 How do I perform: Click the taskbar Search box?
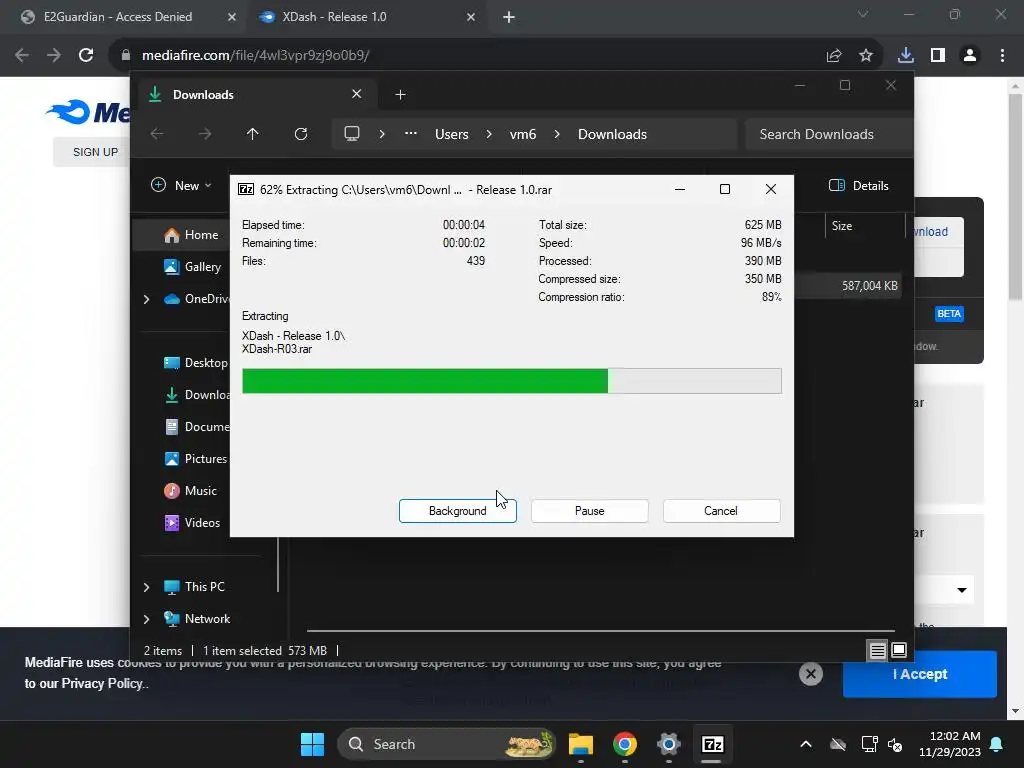tap(447, 744)
